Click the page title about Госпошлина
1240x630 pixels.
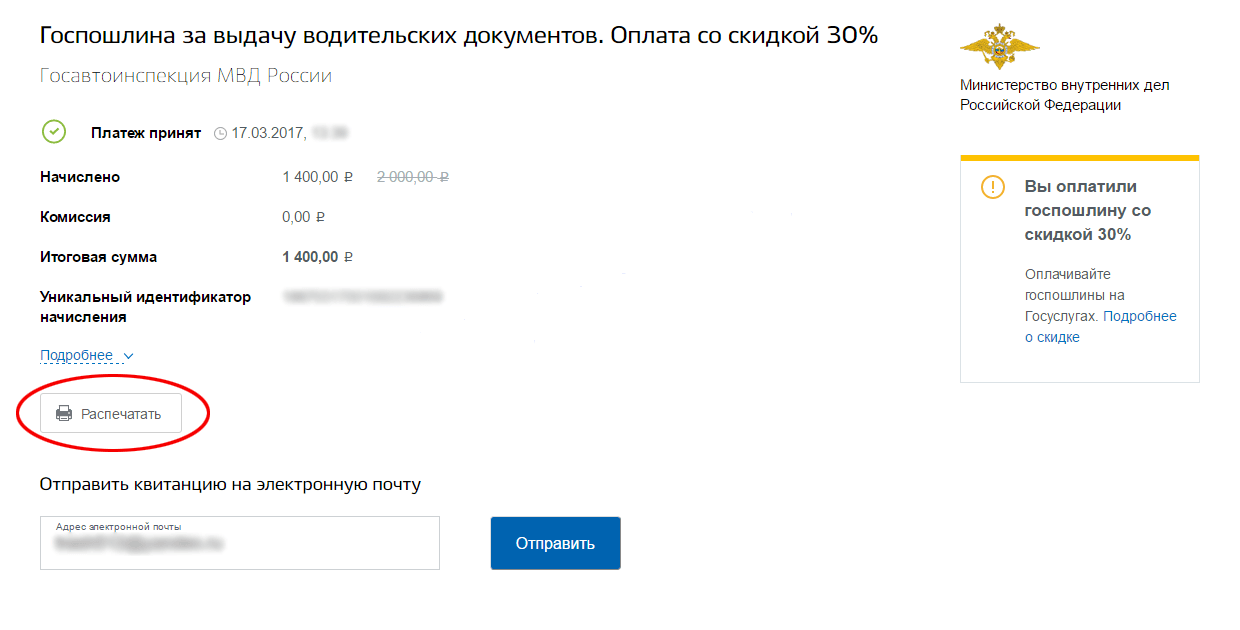click(x=459, y=36)
